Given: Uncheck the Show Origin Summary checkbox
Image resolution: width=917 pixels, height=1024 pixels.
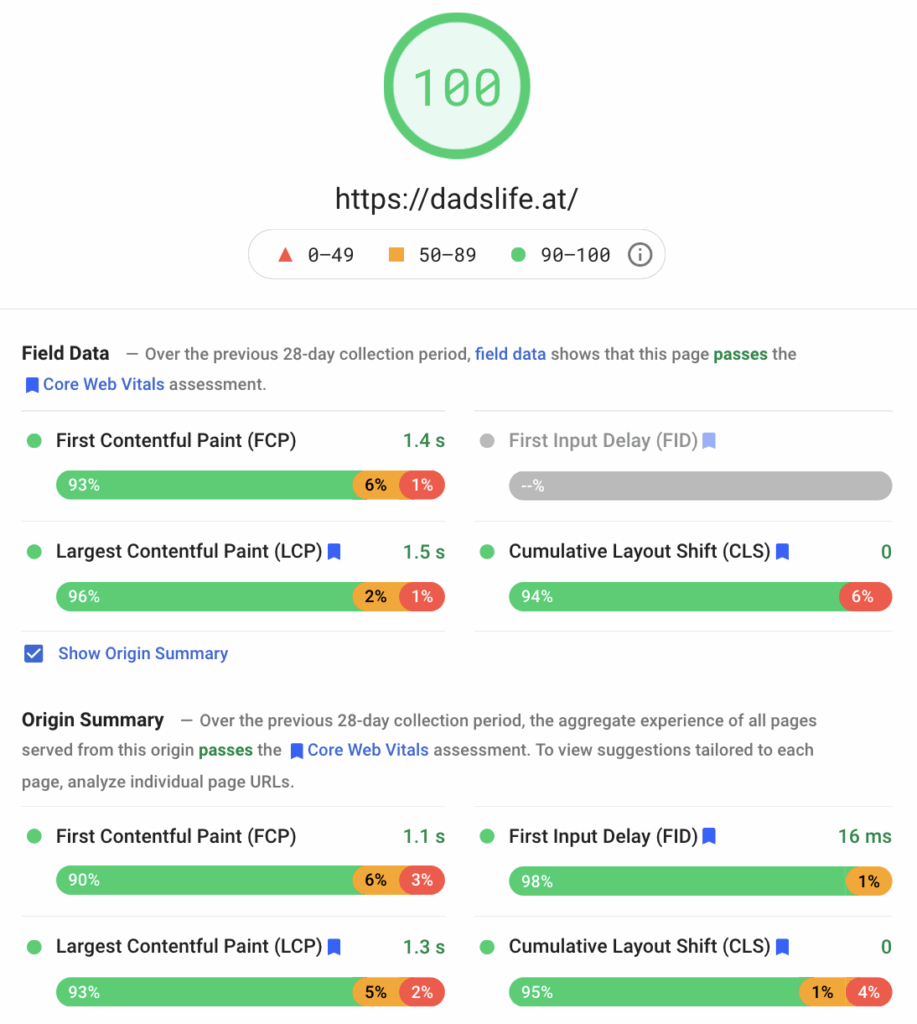Looking at the screenshot, I should pyautogui.click(x=34, y=654).
